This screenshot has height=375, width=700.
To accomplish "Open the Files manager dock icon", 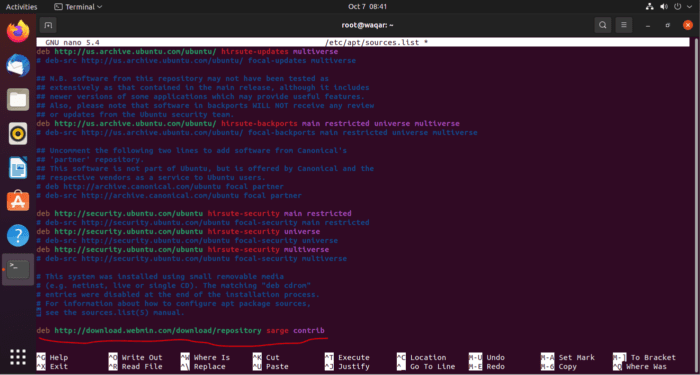I will coord(18,99).
